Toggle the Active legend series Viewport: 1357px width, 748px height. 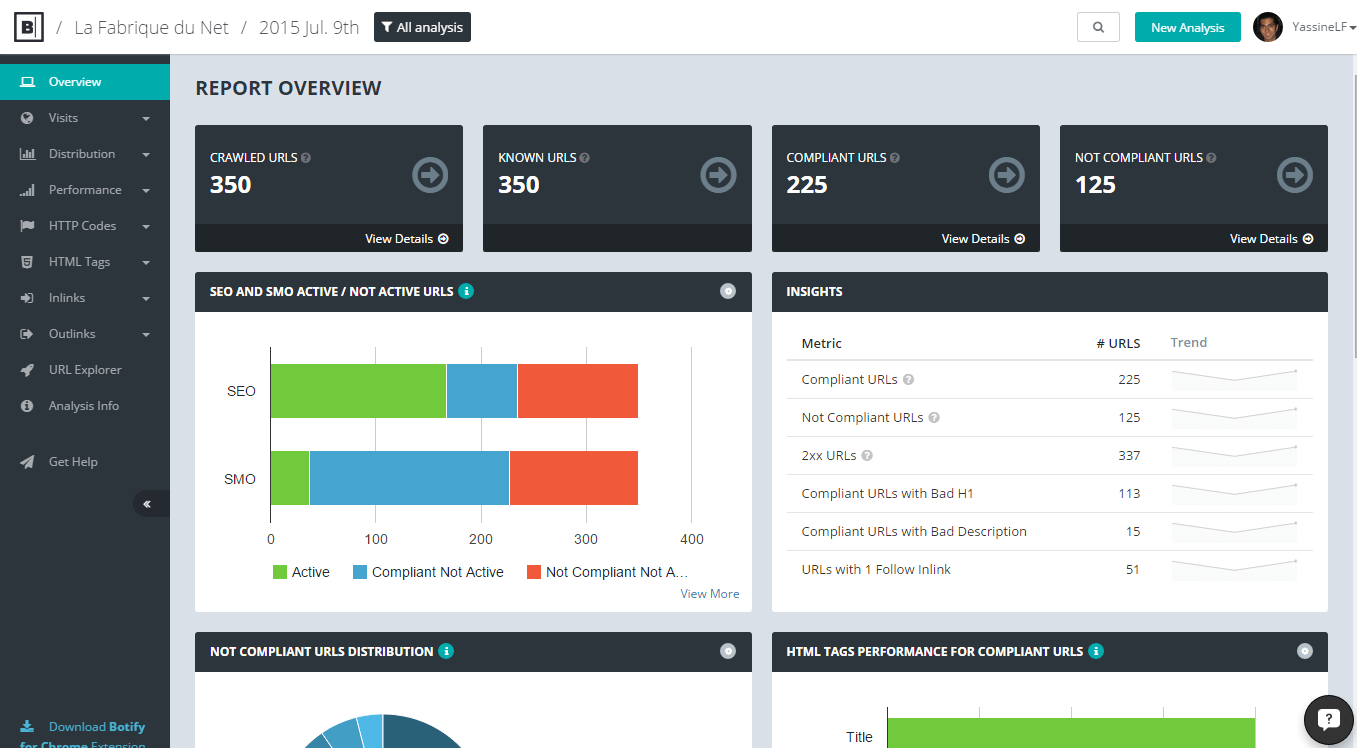[x=301, y=572]
